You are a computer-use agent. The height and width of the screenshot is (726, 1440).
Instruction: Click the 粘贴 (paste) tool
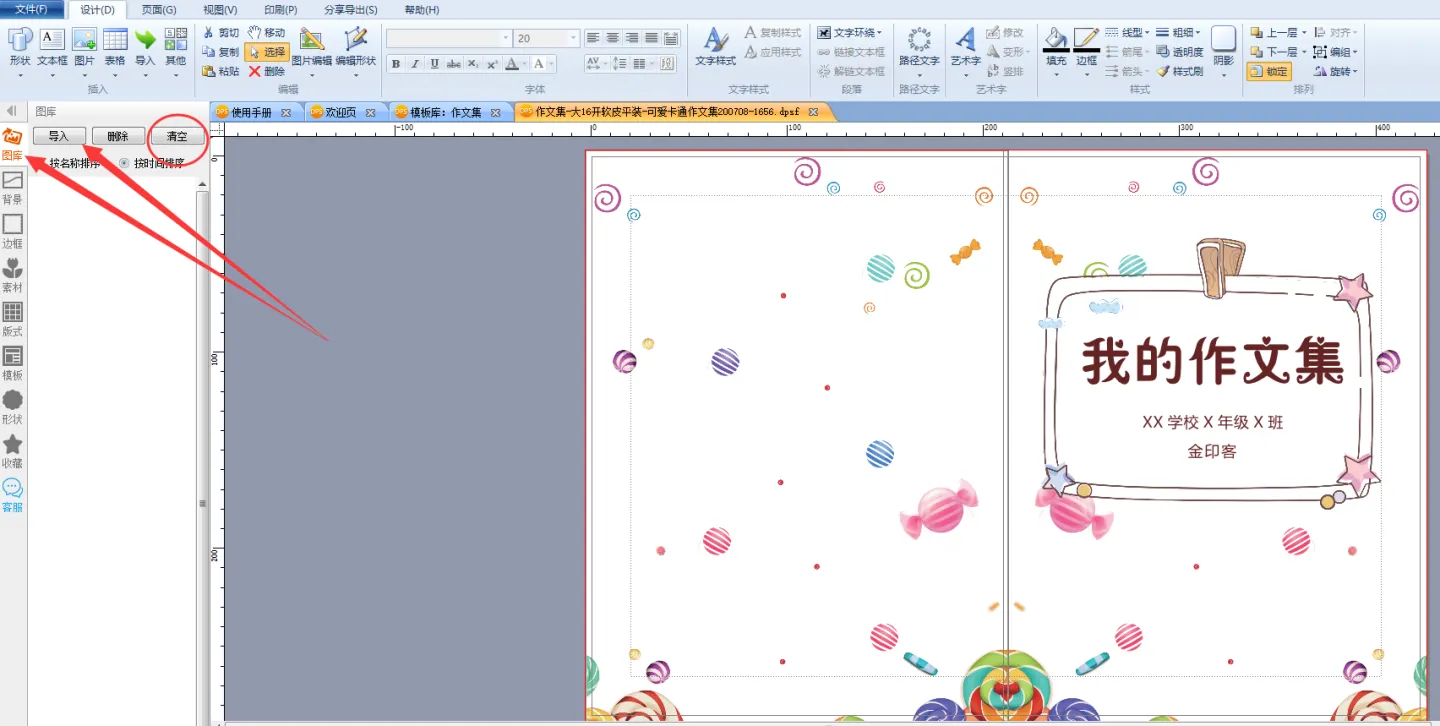pyautogui.click(x=221, y=71)
